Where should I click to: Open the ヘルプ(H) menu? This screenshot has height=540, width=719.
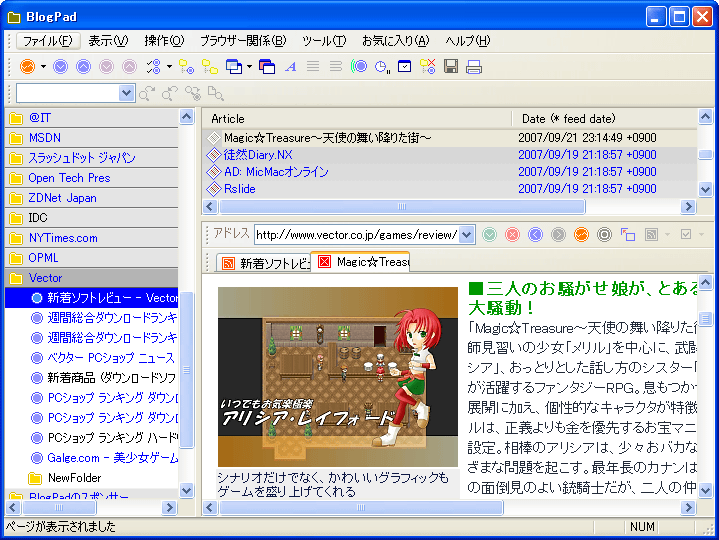pos(467,41)
